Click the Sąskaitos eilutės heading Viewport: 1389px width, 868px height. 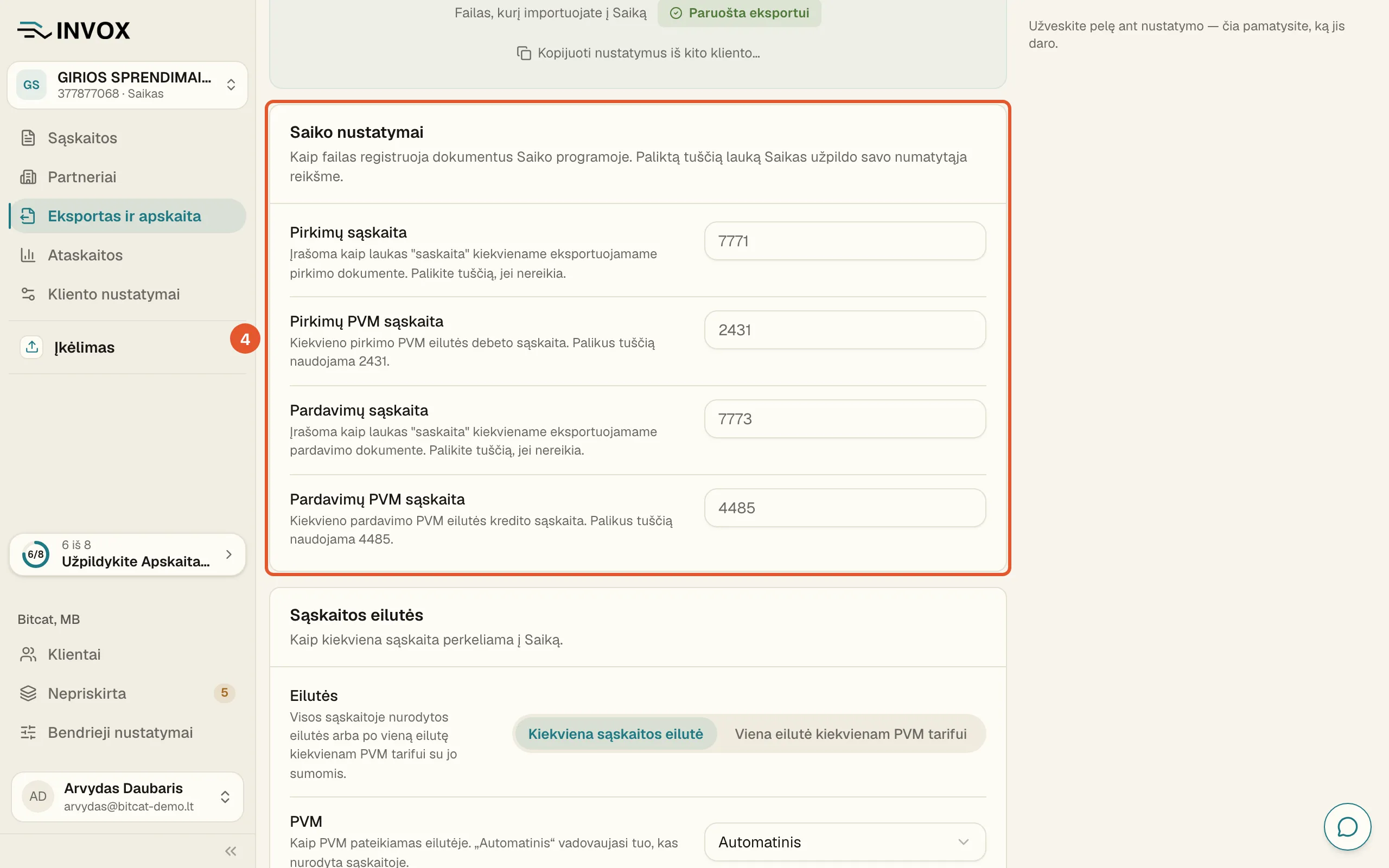356,615
